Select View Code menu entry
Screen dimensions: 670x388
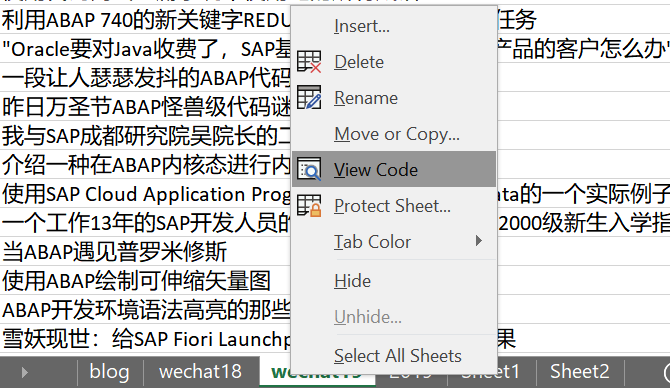coord(394,169)
